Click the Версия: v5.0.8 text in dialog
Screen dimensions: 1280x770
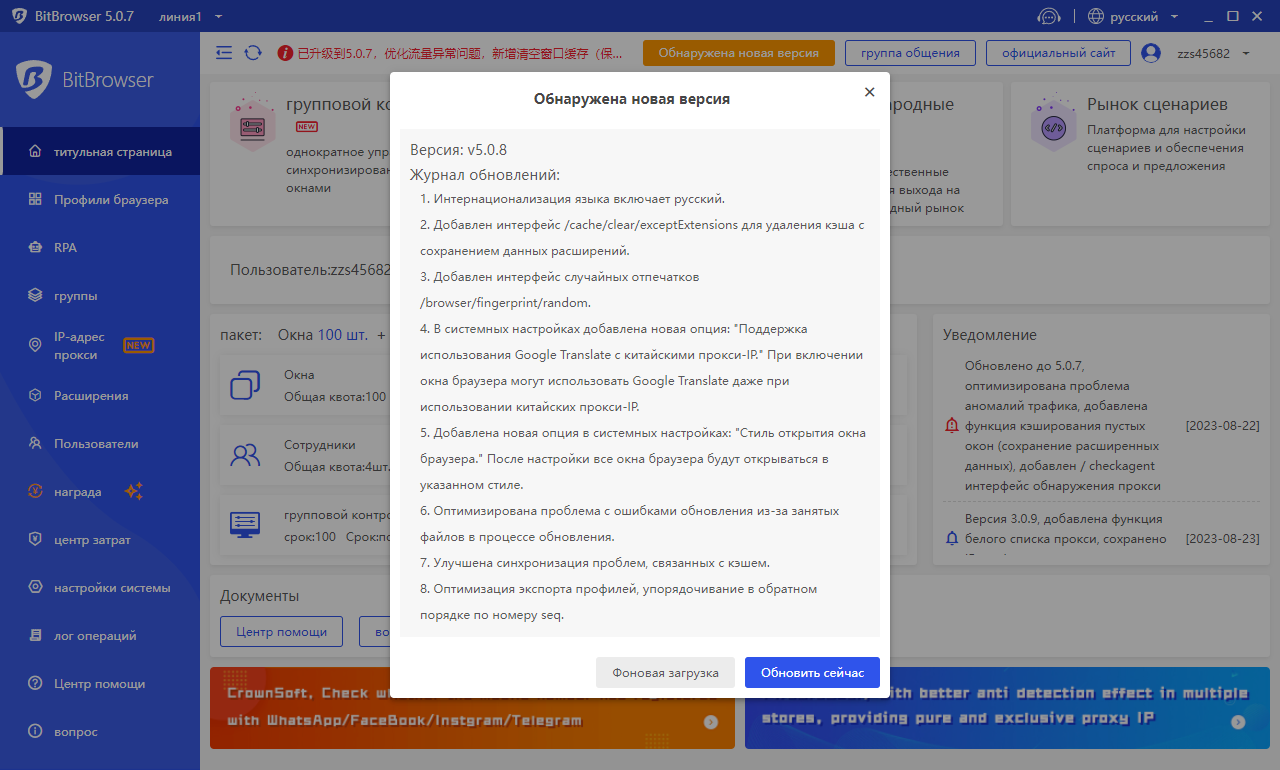click(459, 150)
